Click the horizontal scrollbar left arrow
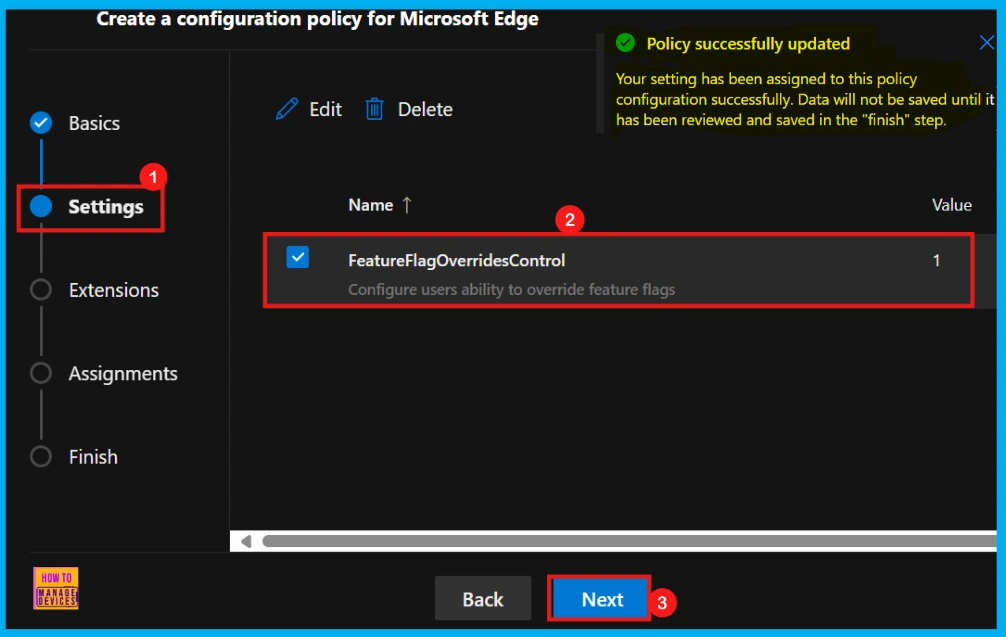 [246, 541]
